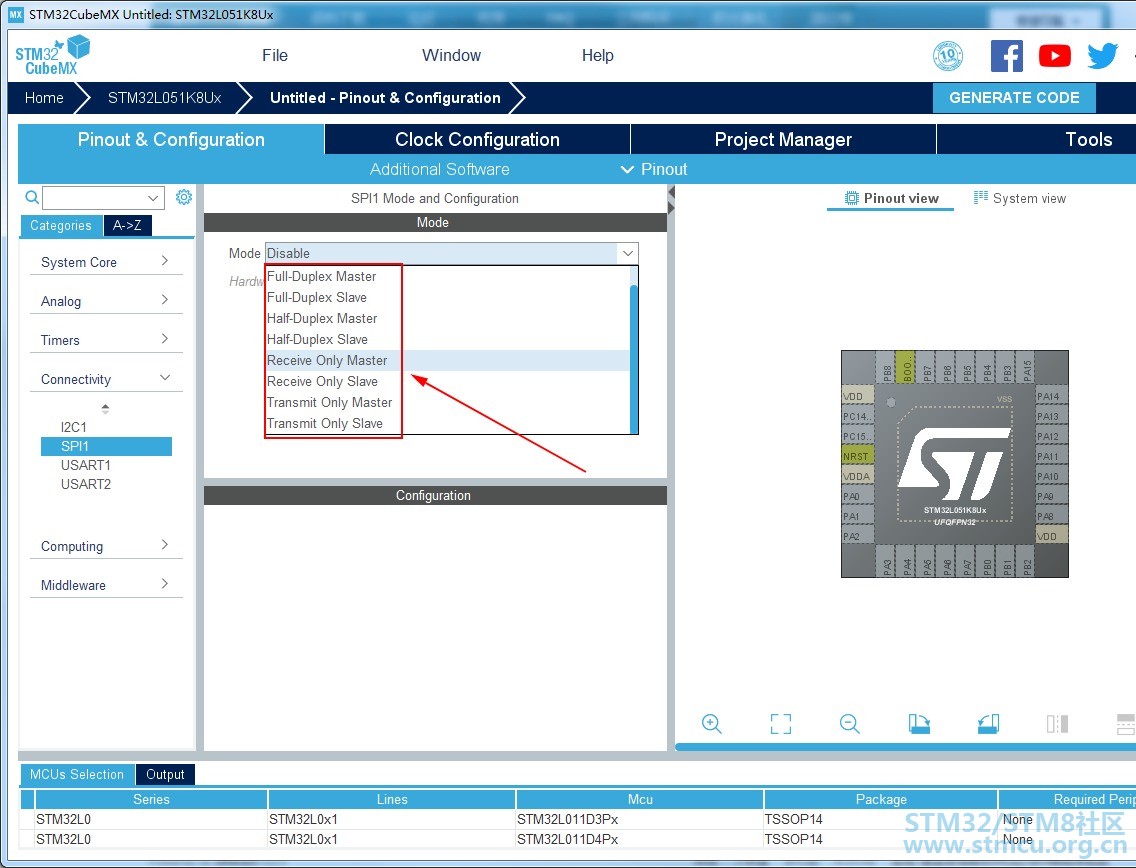Click STM32L051K8Ux breadcrumb
This screenshot has width=1136, height=868.
pos(164,98)
